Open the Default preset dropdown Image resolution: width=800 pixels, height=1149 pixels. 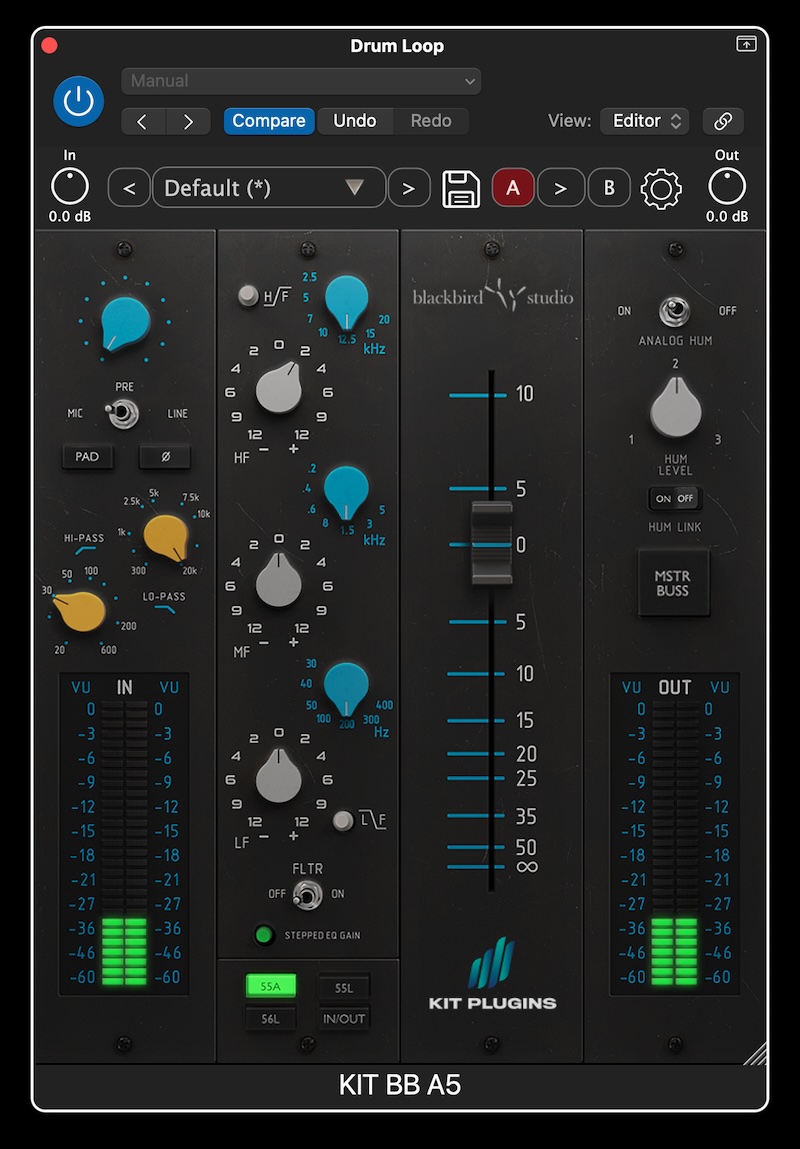pyautogui.click(x=268, y=188)
